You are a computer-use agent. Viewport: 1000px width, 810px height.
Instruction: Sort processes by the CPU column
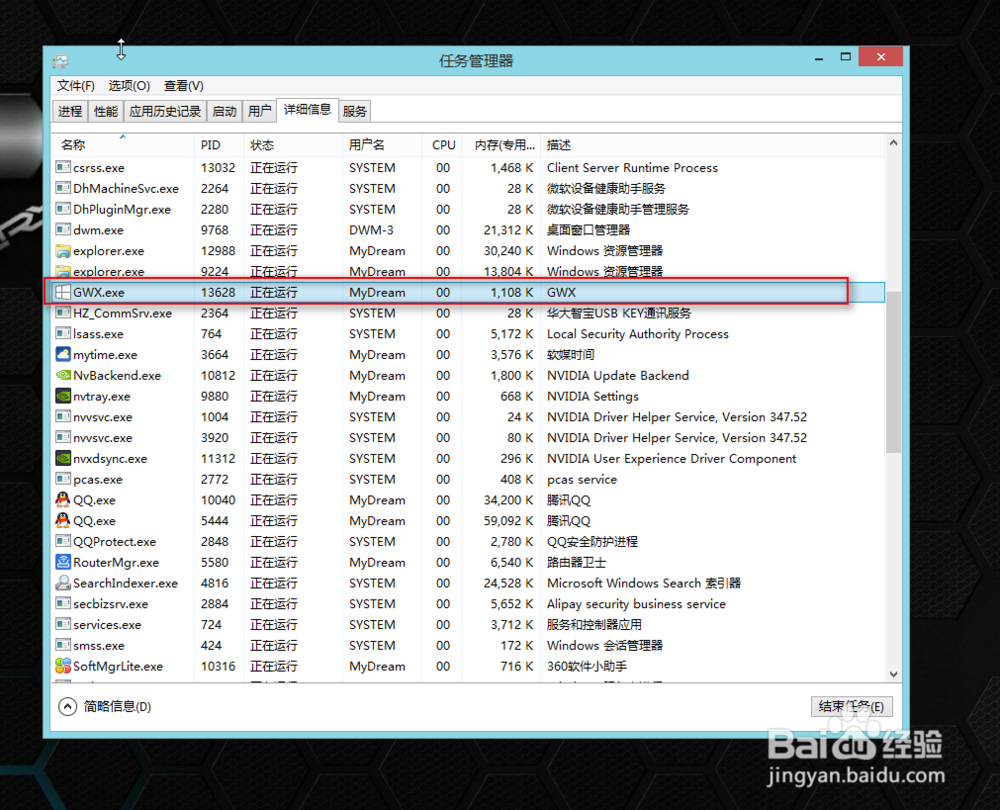point(443,144)
